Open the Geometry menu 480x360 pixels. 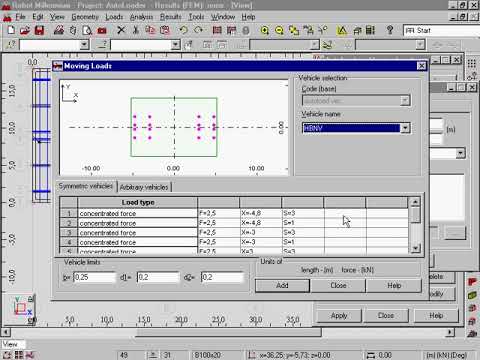click(x=85, y=17)
